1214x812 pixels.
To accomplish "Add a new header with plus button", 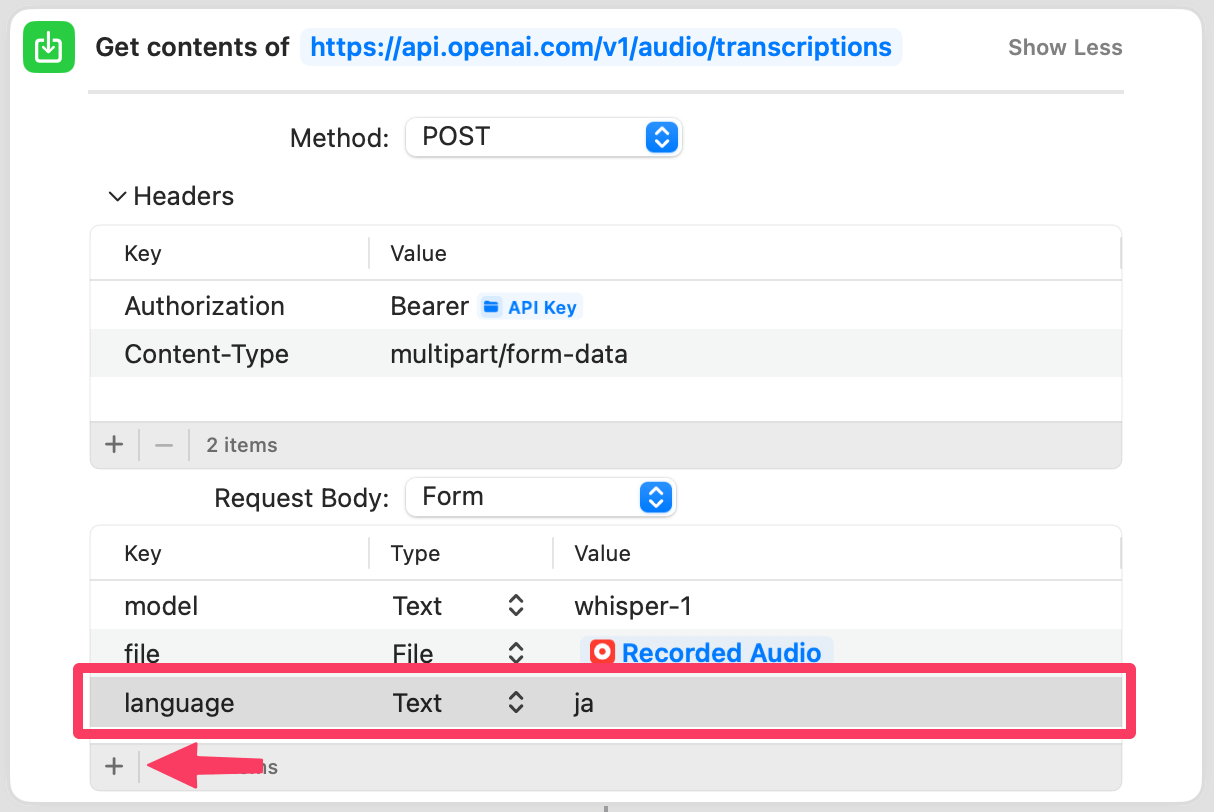I will (x=114, y=445).
